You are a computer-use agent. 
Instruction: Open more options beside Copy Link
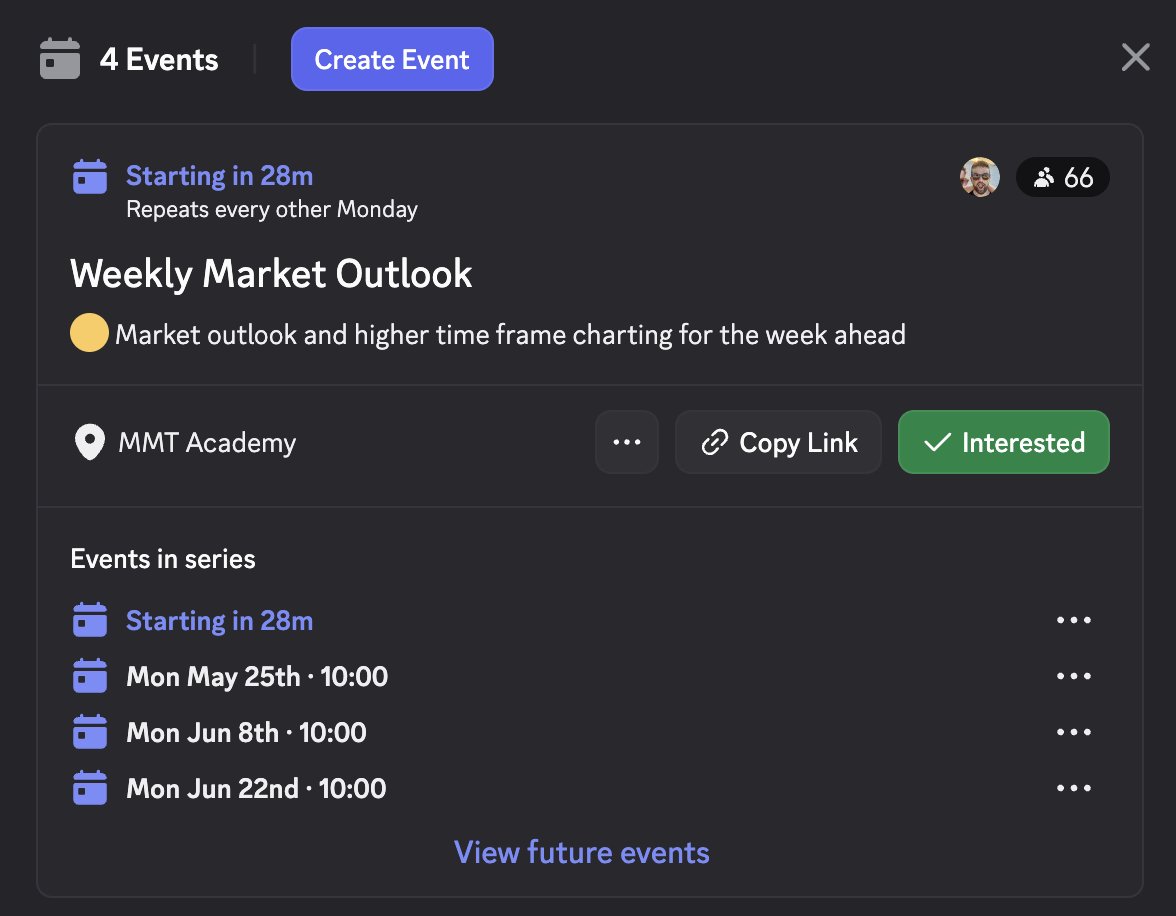tap(627, 442)
